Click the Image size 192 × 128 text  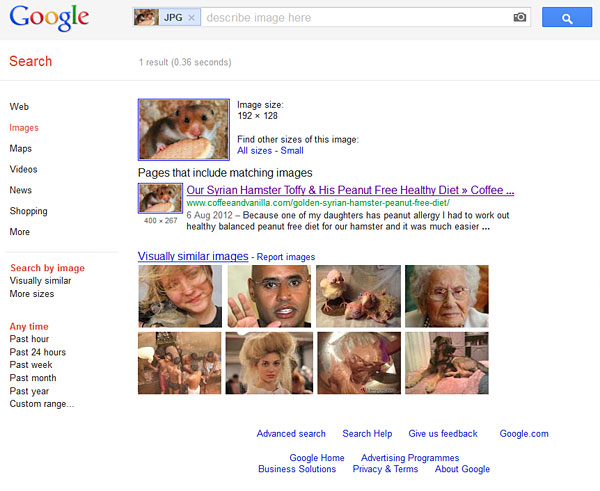260,110
